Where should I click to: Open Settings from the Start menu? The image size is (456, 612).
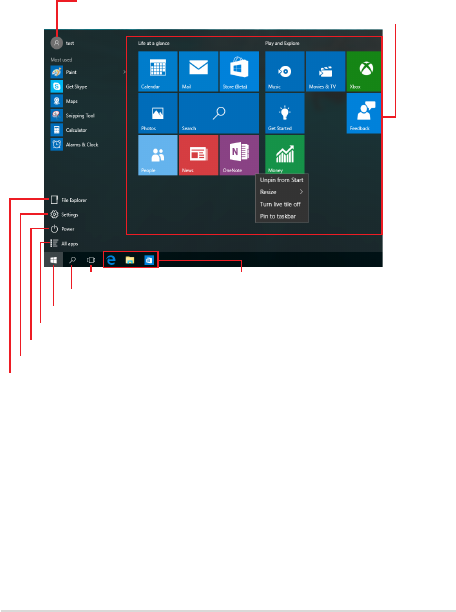pyautogui.click(x=64, y=215)
